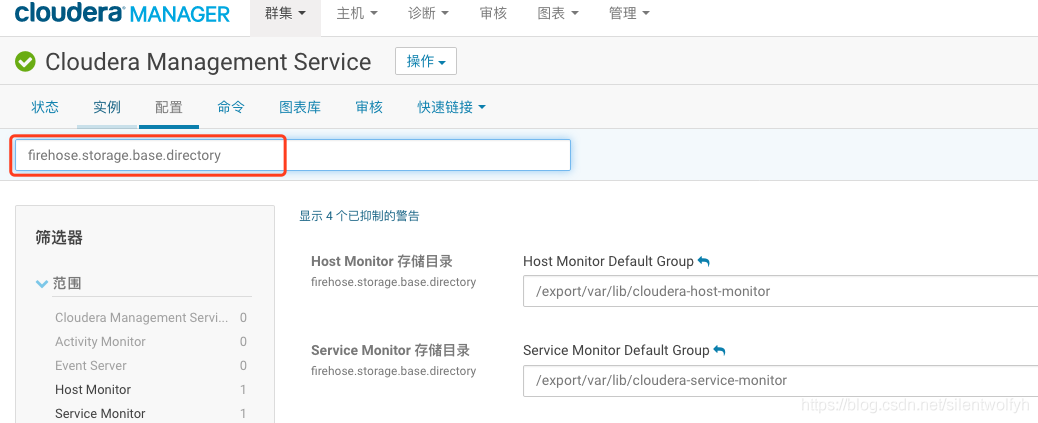Image resolution: width=1038 pixels, height=423 pixels.
Task: Open the 群集 dropdown menu
Action: coord(285,14)
